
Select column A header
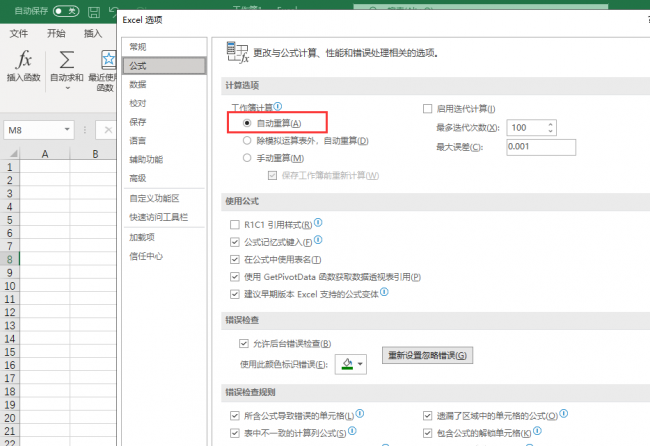pyautogui.click(x=45, y=154)
